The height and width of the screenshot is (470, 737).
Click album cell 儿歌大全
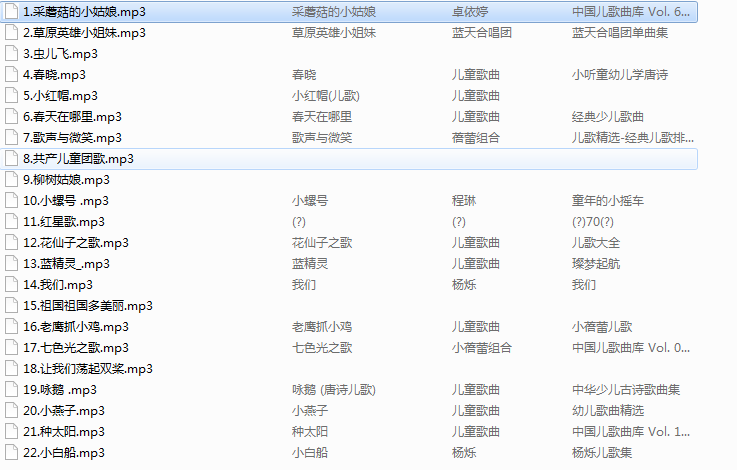[x=596, y=243]
